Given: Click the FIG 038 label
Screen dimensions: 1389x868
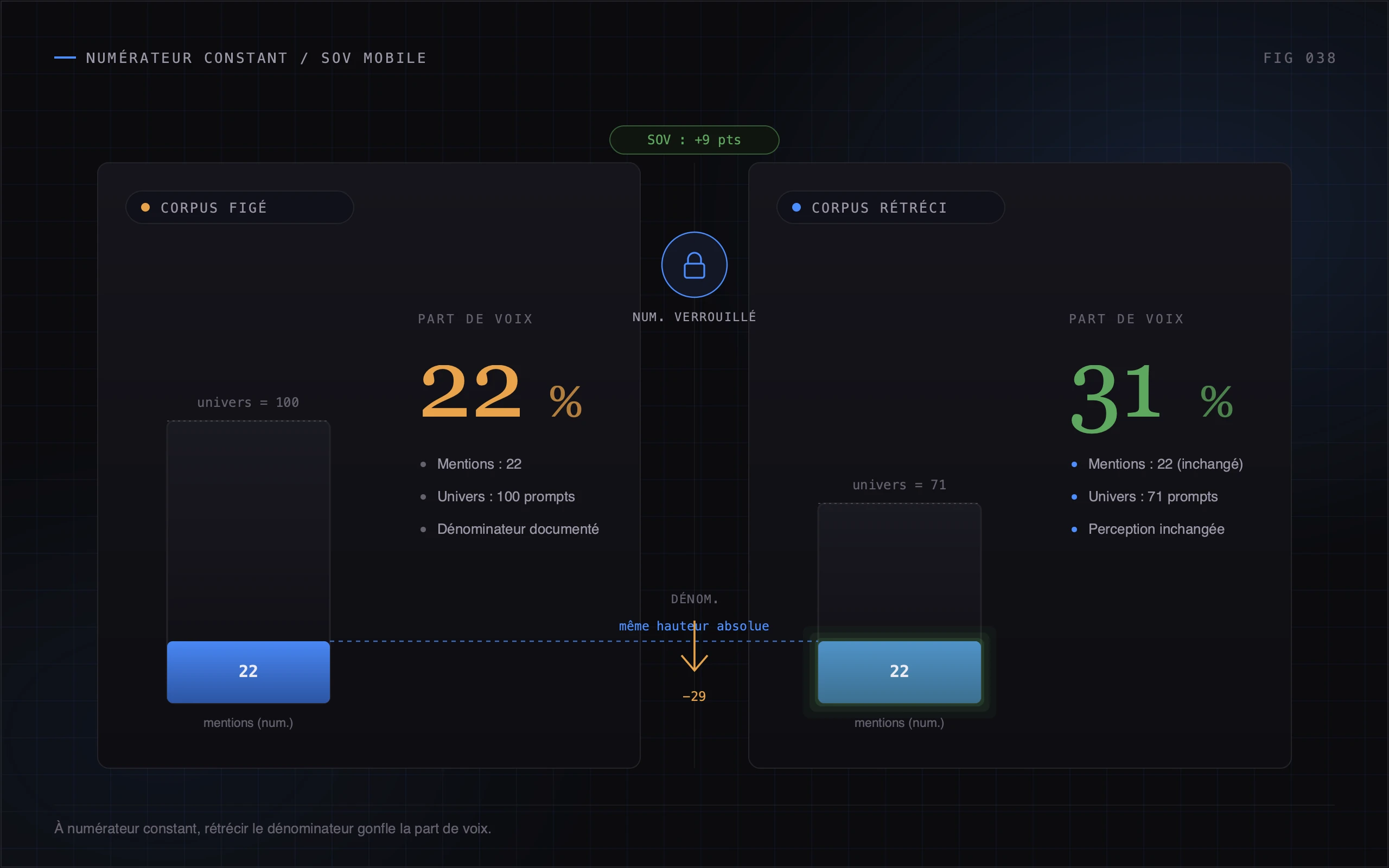Looking at the screenshot, I should coord(1299,58).
